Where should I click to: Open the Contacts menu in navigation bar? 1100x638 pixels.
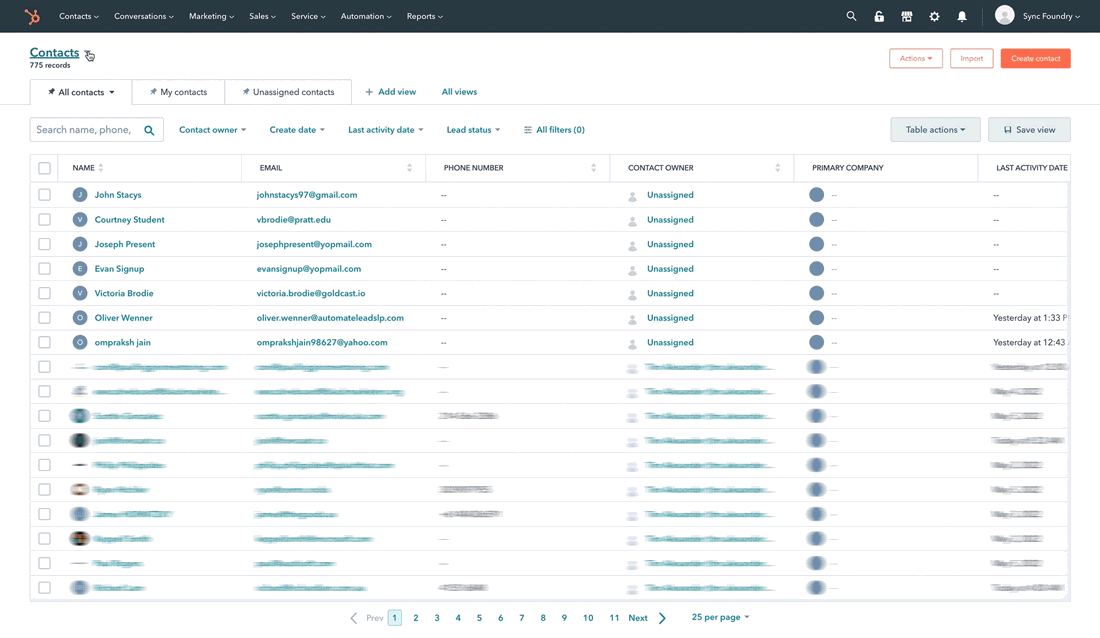79,16
